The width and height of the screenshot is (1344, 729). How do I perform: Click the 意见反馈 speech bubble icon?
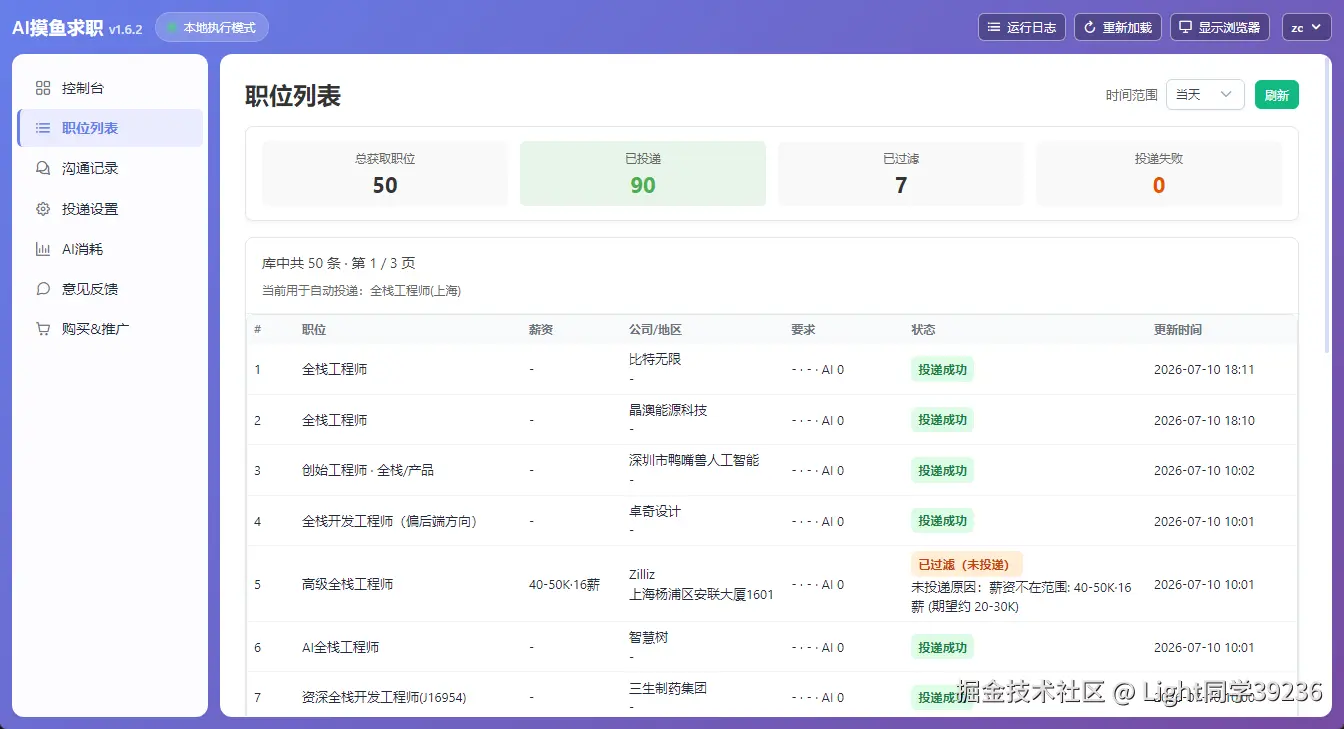42,289
